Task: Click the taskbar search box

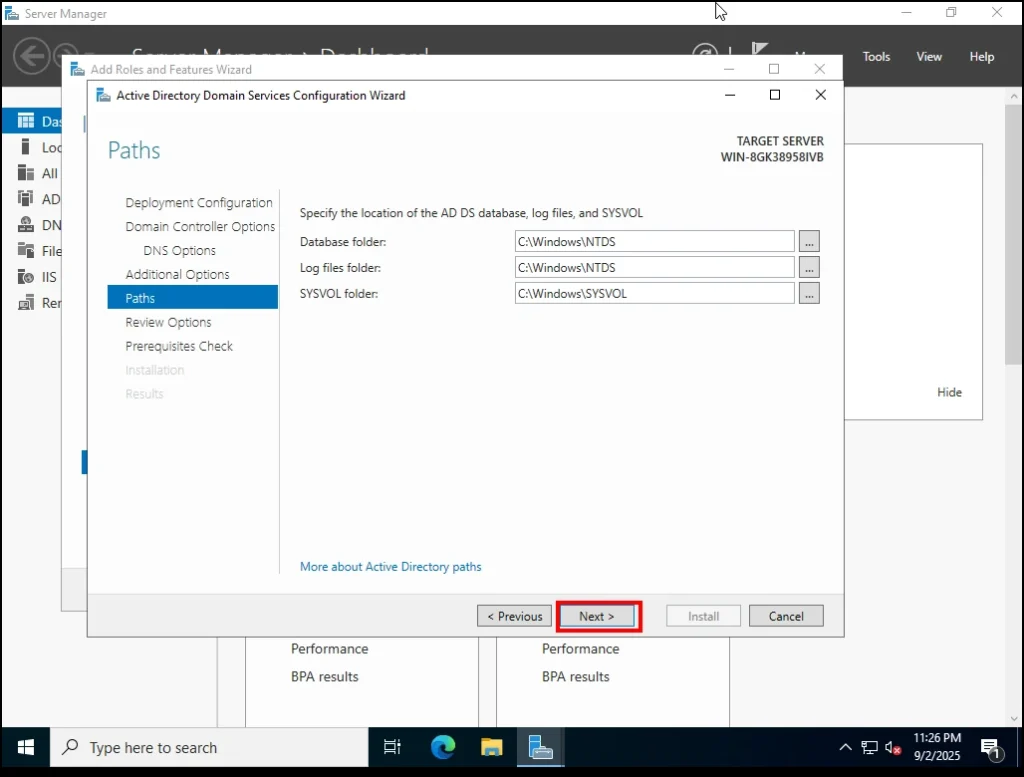Action: coord(209,748)
